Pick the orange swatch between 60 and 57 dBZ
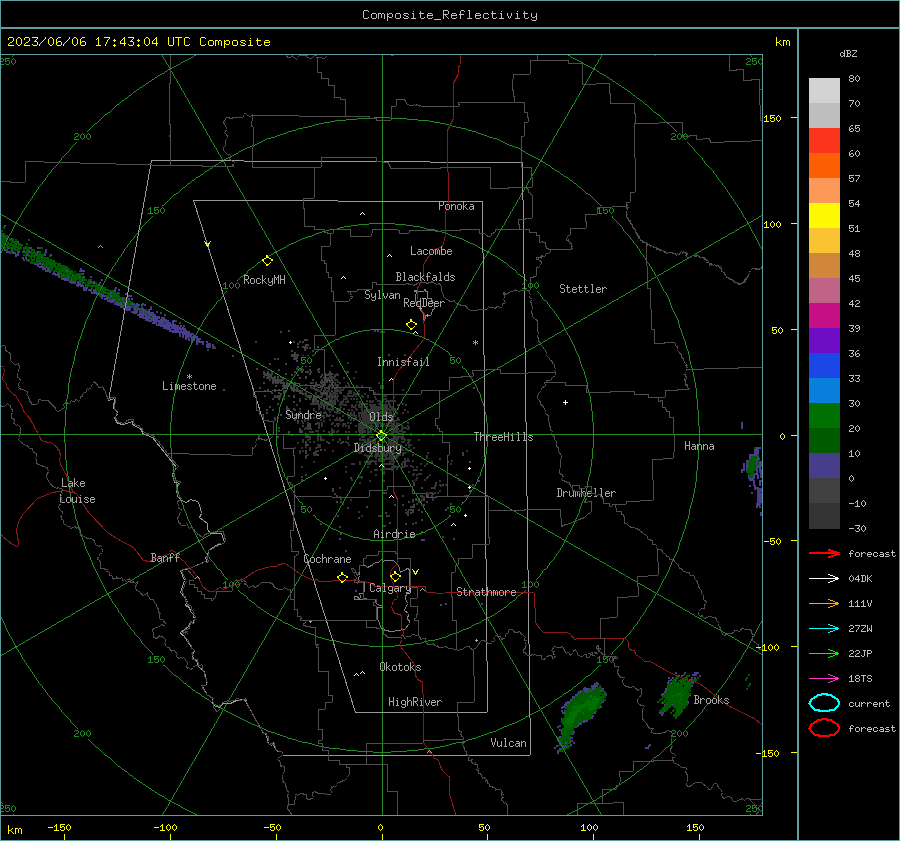The height and width of the screenshot is (841, 900). point(824,165)
